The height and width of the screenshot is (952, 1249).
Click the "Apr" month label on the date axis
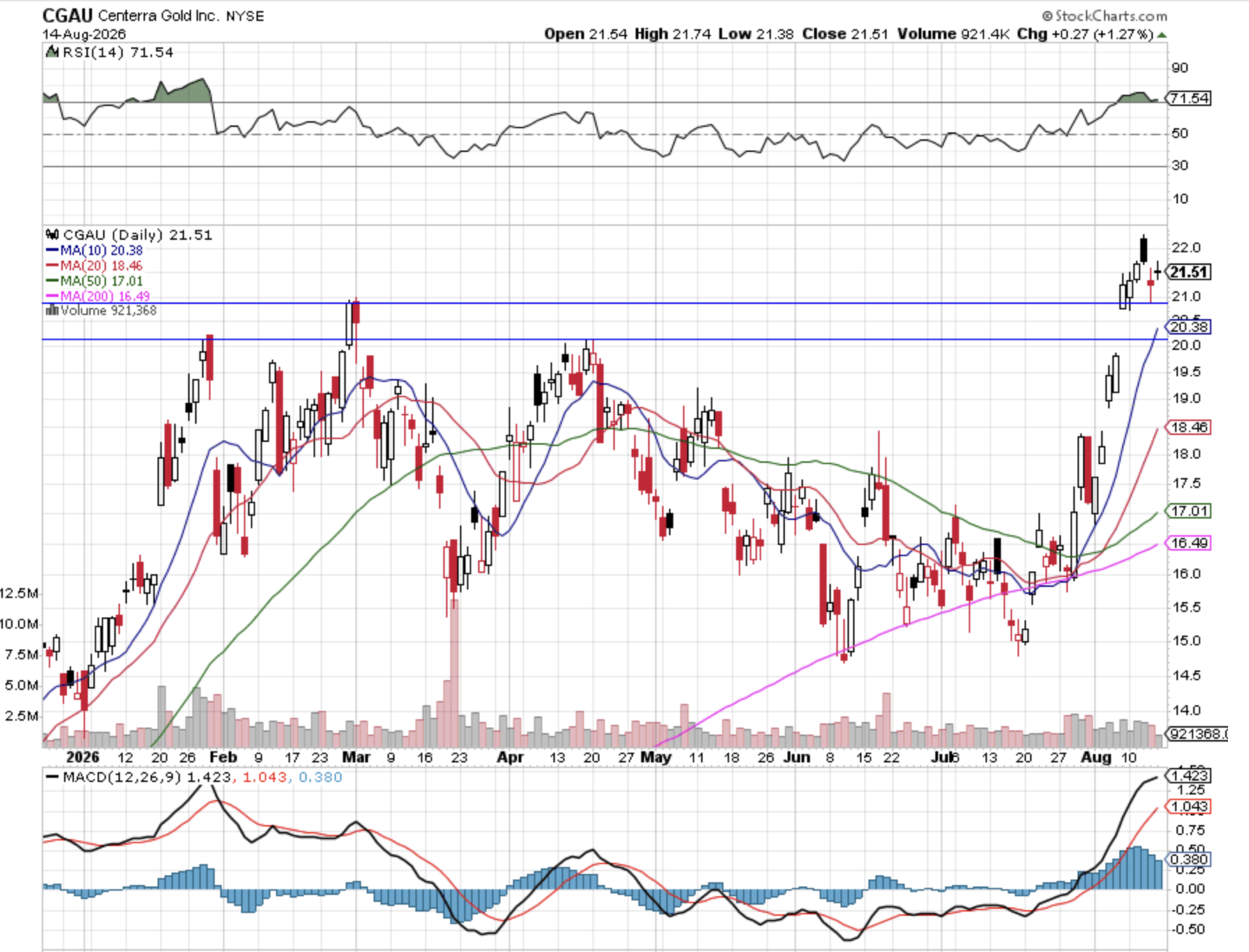(510, 757)
